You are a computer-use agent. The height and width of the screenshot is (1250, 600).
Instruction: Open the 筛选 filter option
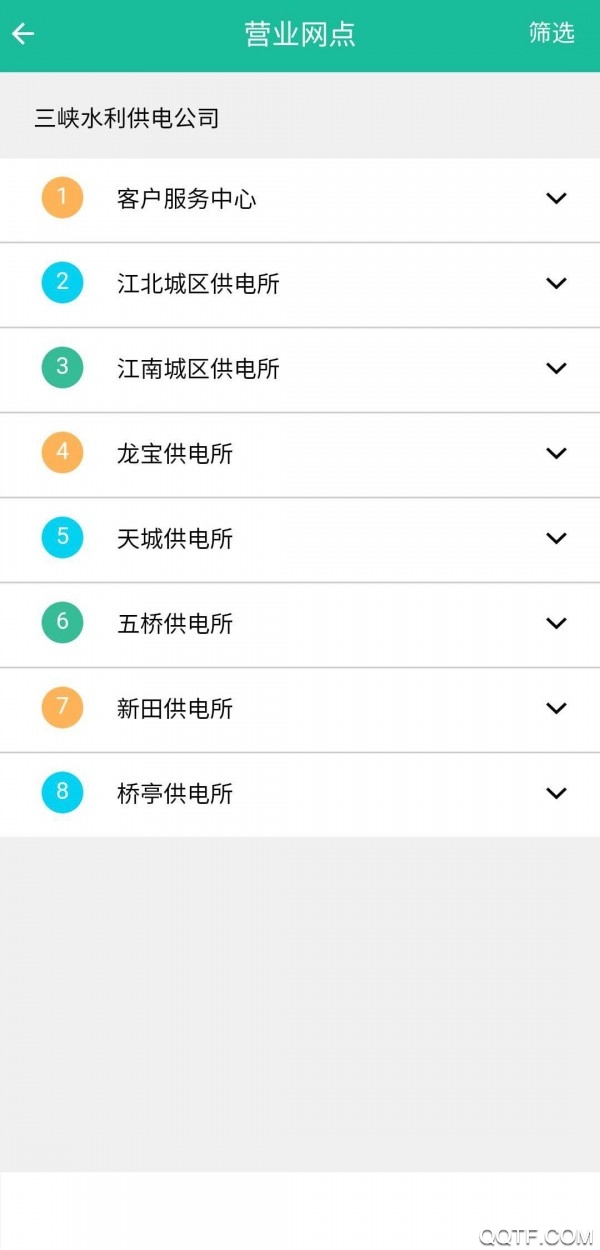pyautogui.click(x=549, y=33)
